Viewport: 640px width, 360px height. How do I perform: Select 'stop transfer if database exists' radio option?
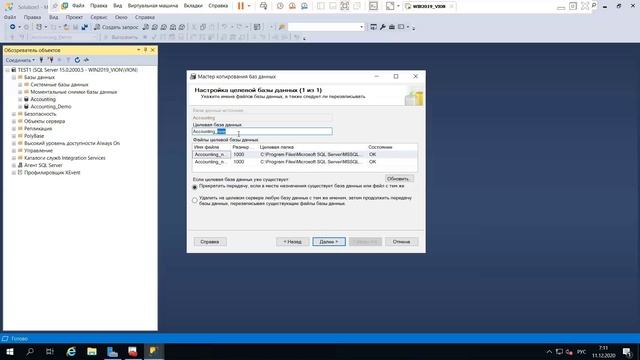[195, 187]
